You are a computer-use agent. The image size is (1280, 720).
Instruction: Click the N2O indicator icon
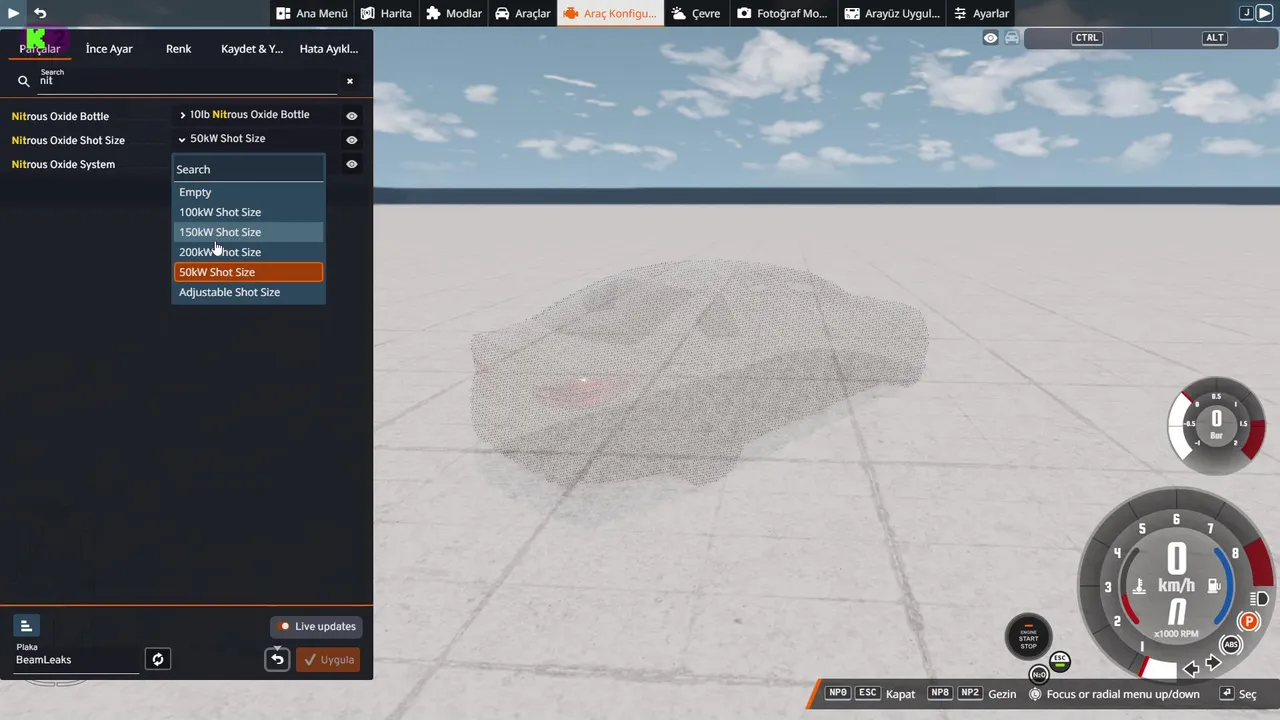tap(1040, 675)
